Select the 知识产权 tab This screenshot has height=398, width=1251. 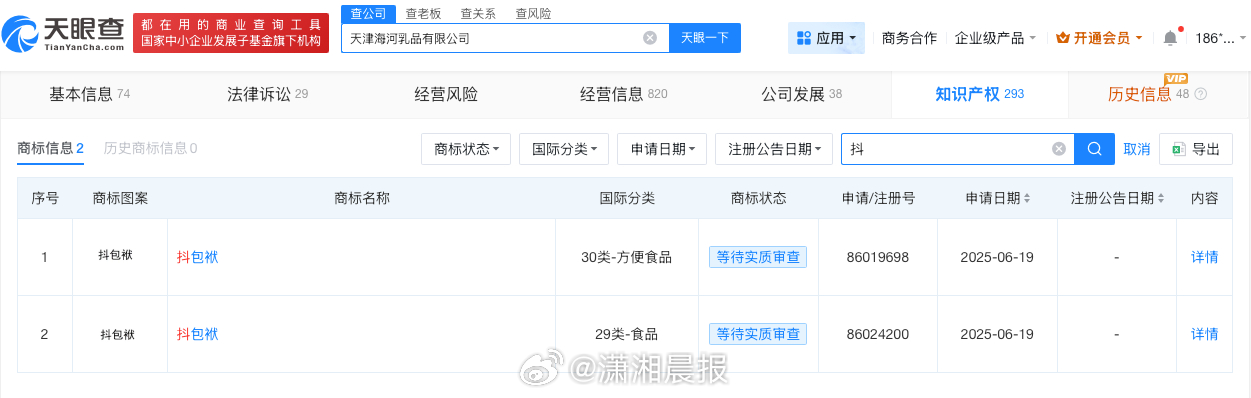click(x=980, y=94)
